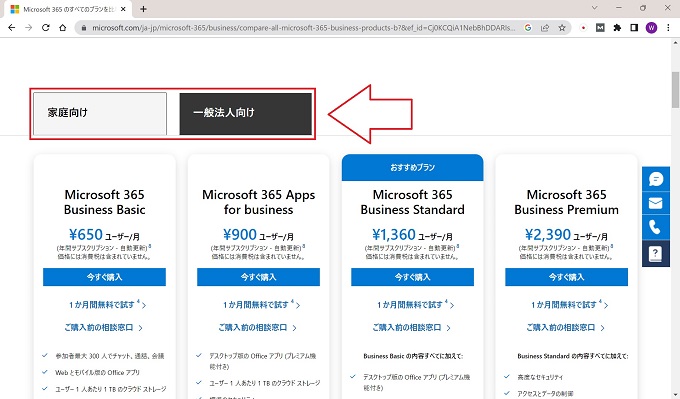Open pre-purchase consultation for Business Basic
The image size is (680, 399).
[103, 327]
